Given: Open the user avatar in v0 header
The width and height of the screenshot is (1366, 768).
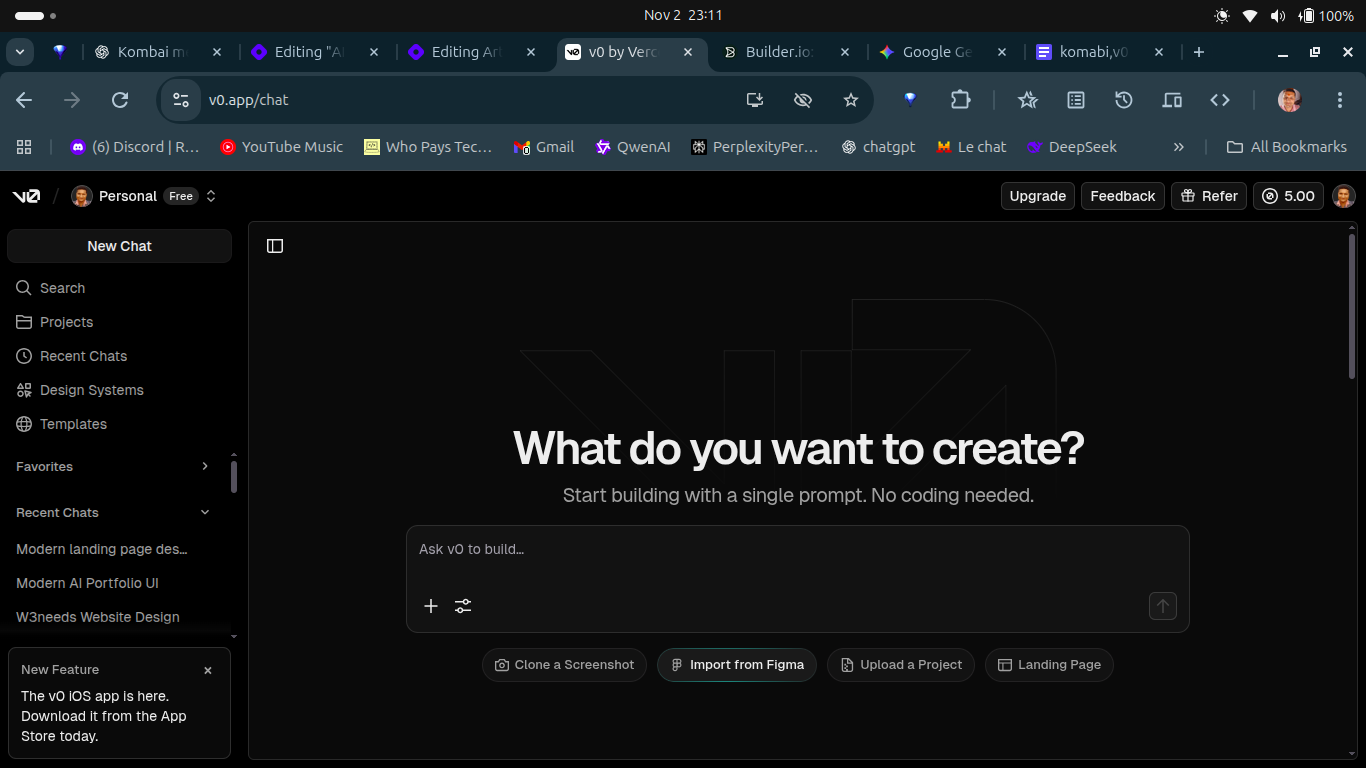Looking at the screenshot, I should click(1344, 196).
